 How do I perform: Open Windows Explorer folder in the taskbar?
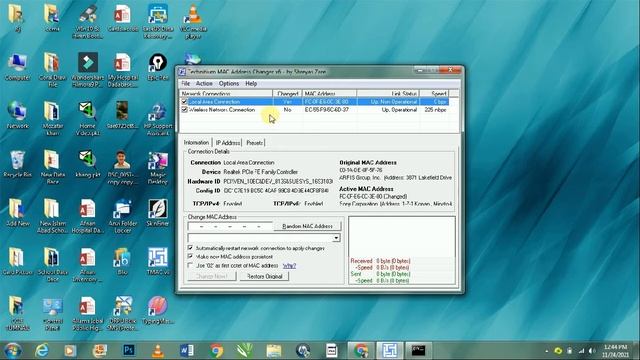[273, 350]
